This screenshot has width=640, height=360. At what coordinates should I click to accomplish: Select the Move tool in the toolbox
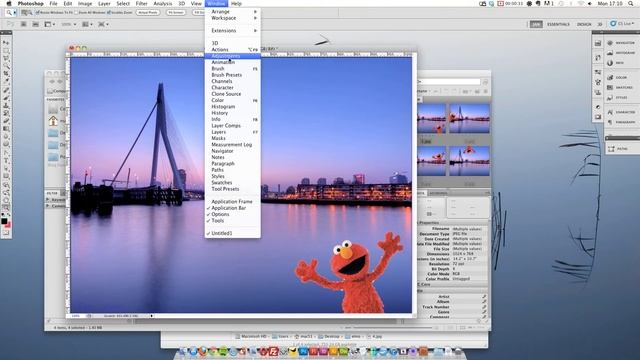point(6,43)
